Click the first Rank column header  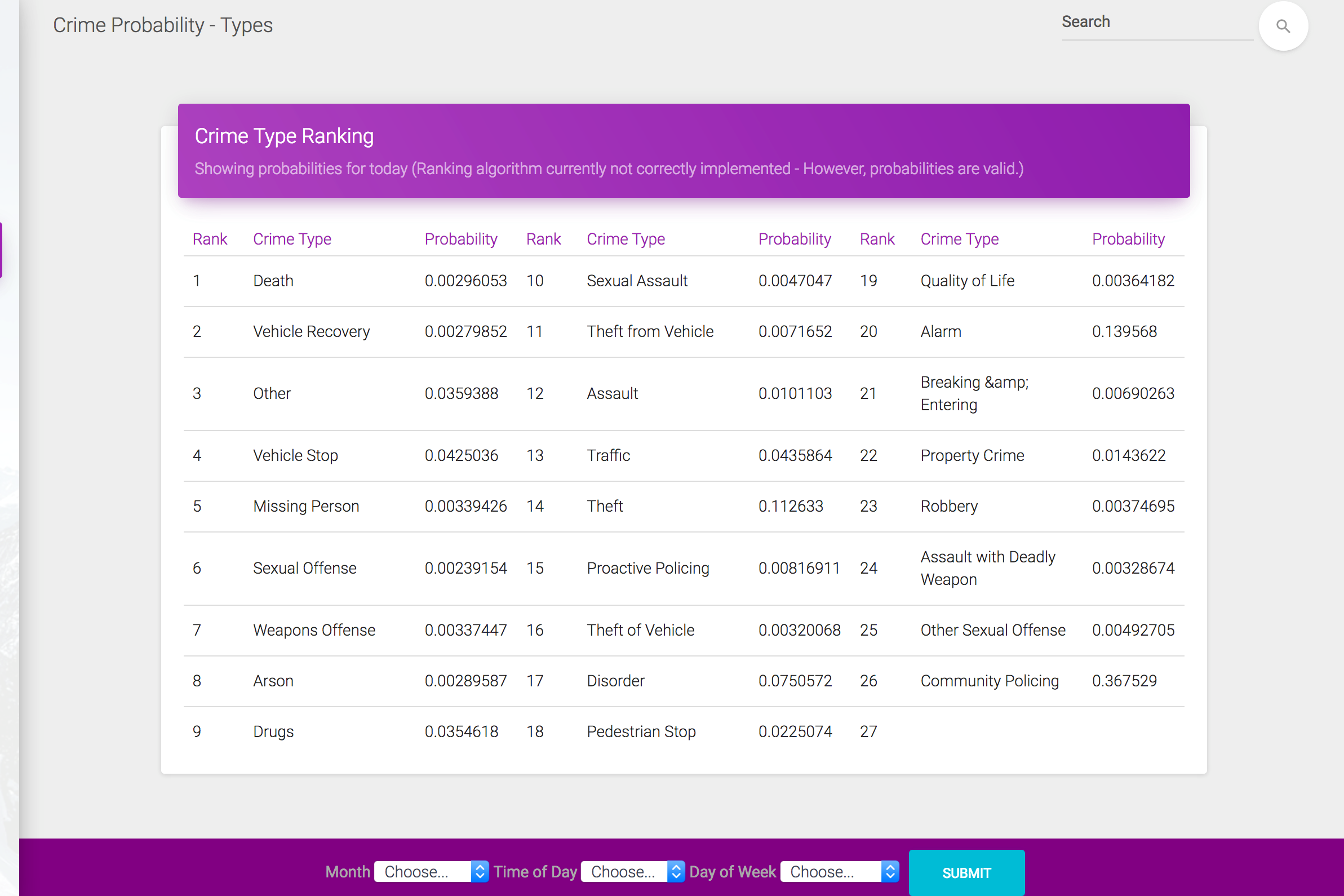[x=210, y=239]
